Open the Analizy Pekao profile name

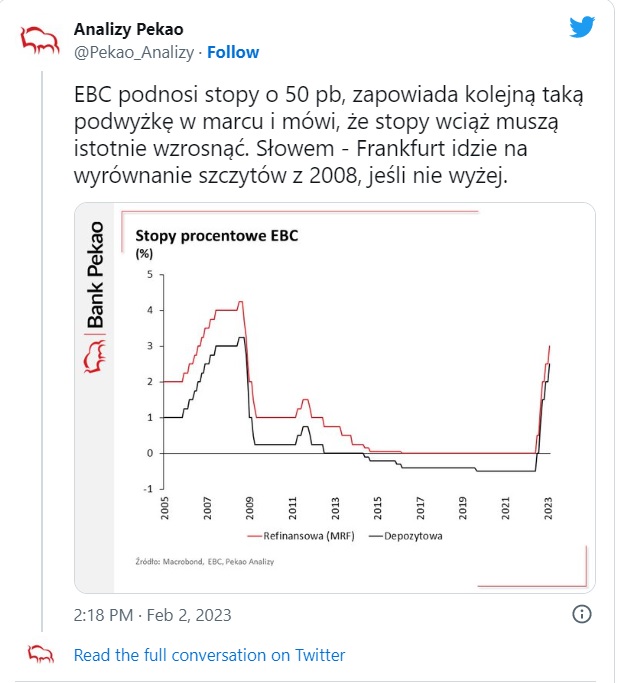coord(129,30)
